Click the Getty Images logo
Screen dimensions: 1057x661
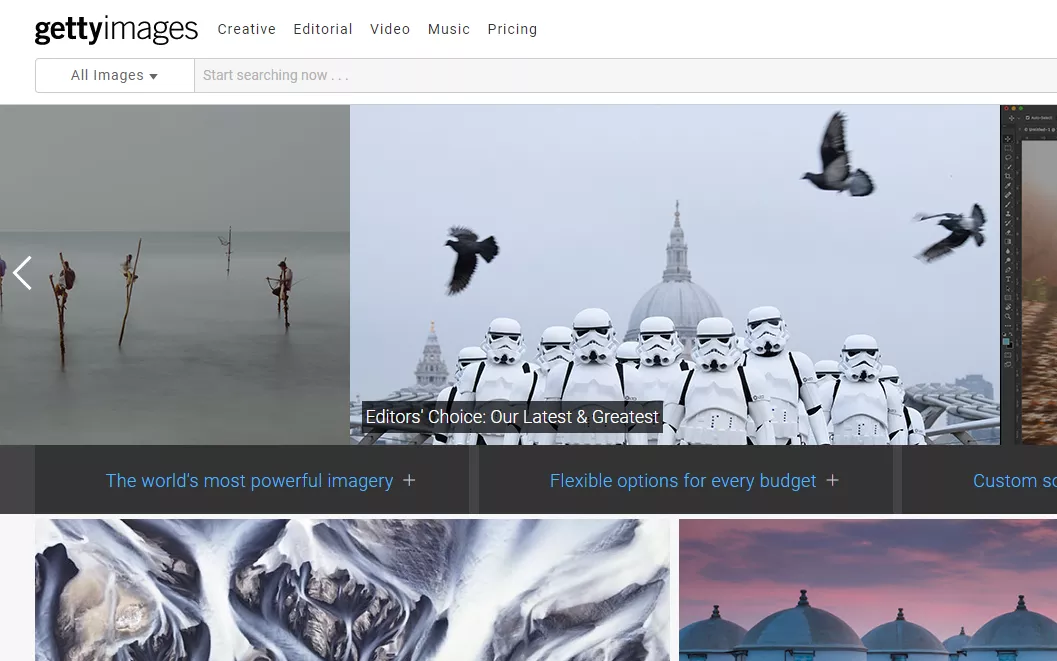tap(116, 29)
